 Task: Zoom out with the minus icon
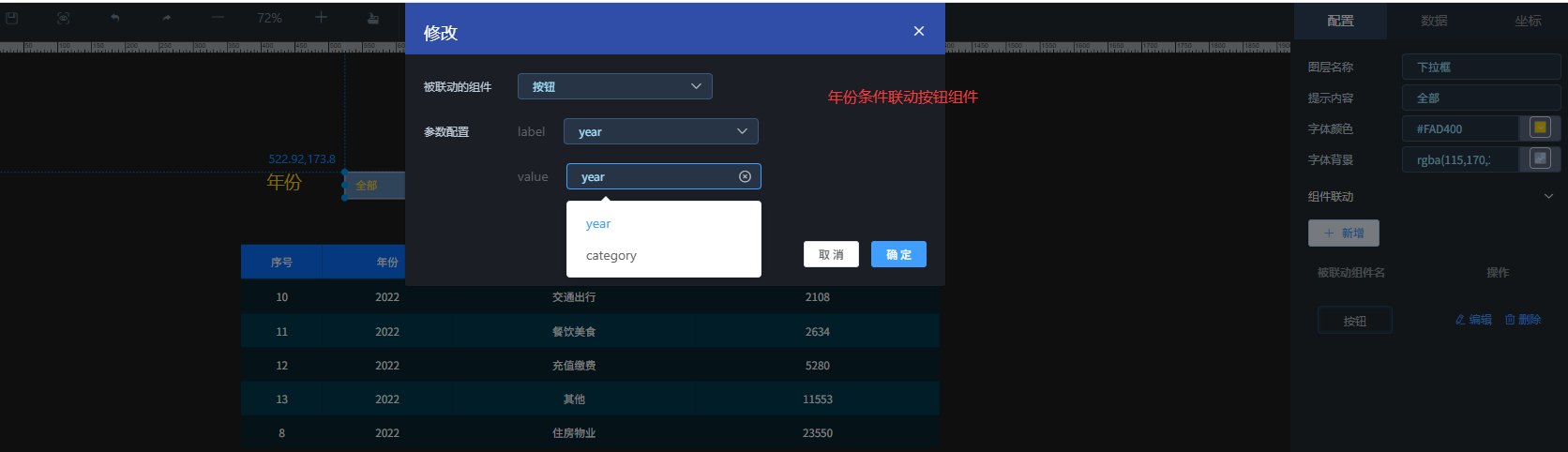pyautogui.click(x=218, y=18)
